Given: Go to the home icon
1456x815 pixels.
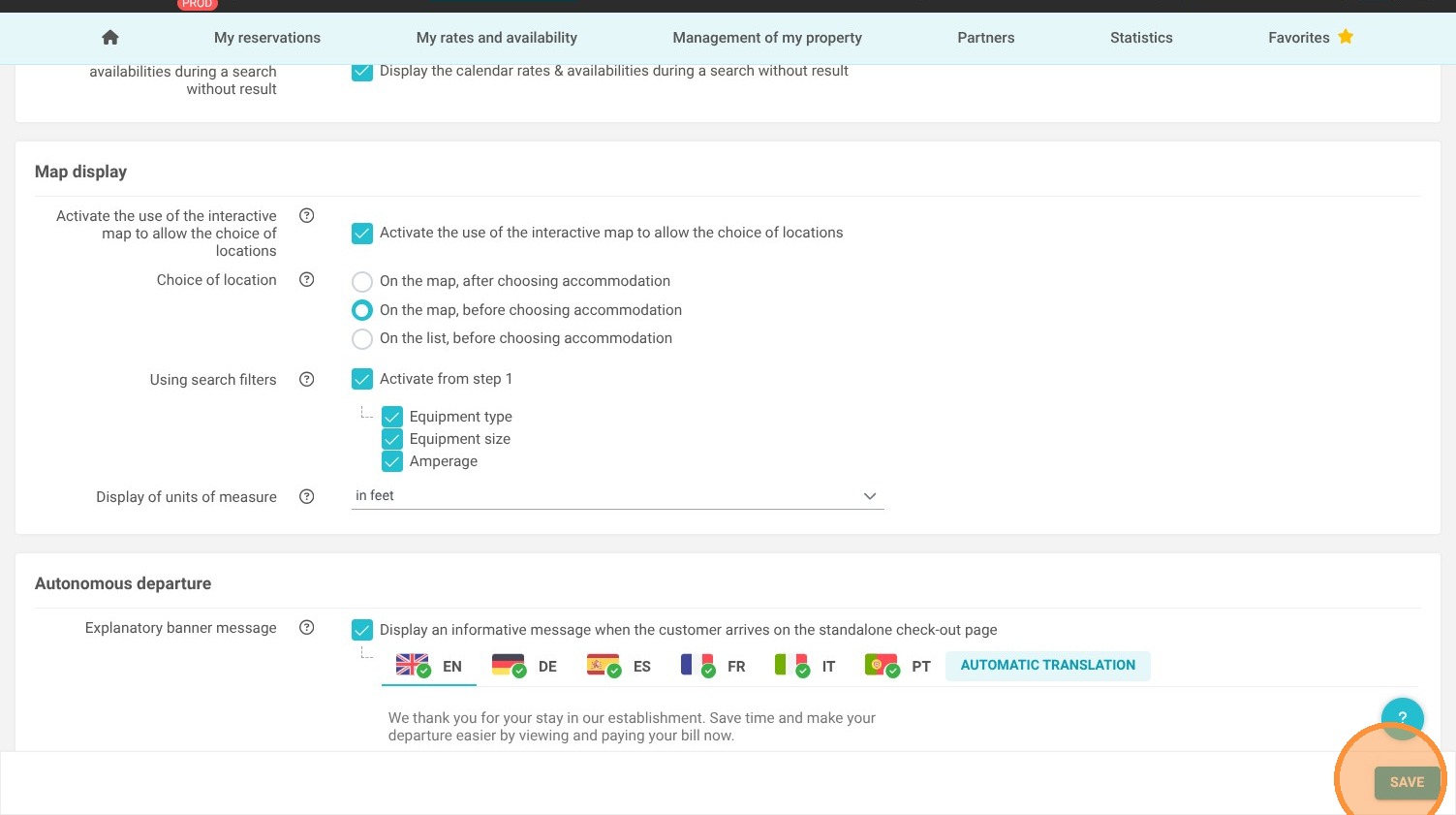Looking at the screenshot, I should click(110, 38).
